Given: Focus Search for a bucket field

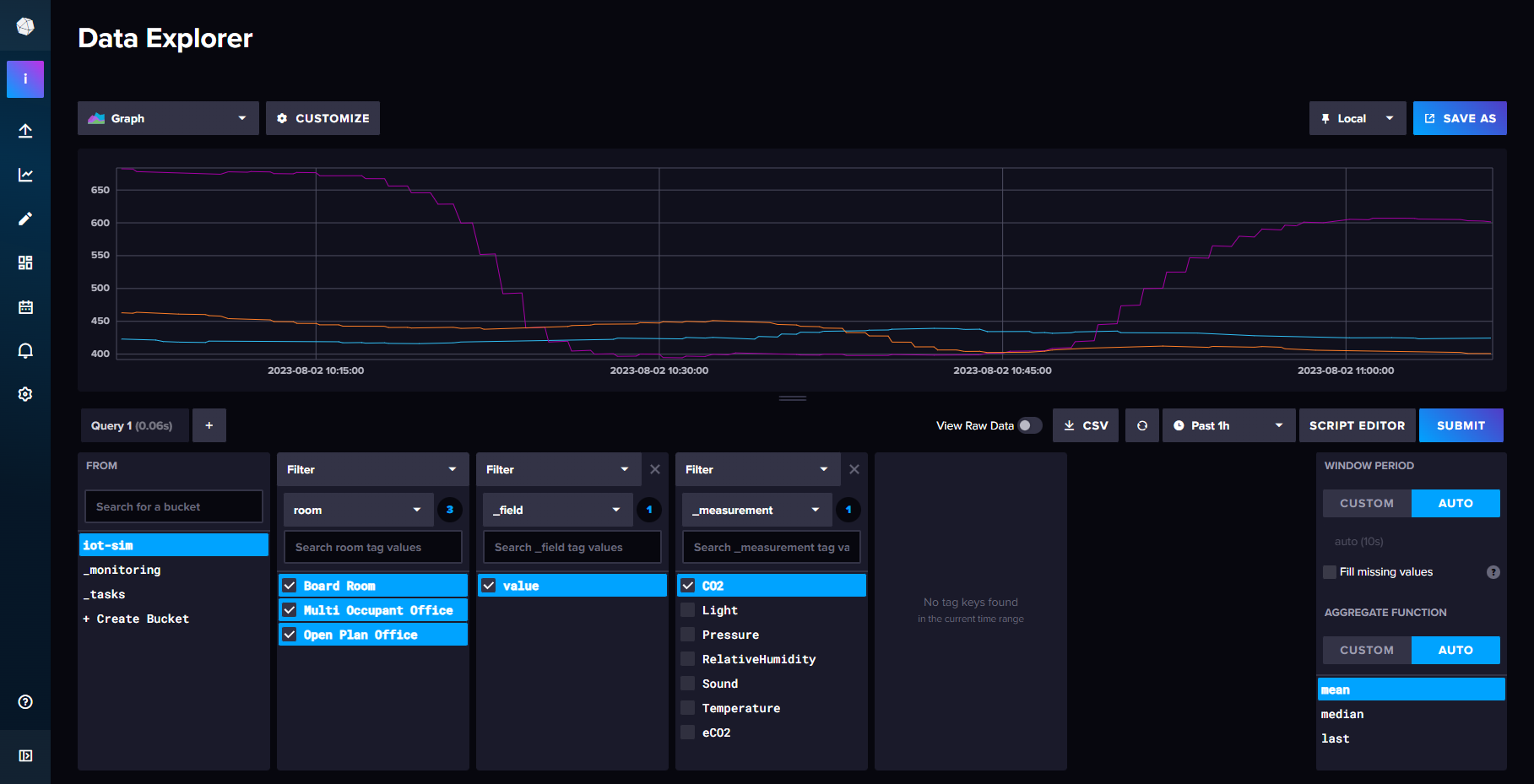Looking at the screenshot, I should (x=174, y=506).
